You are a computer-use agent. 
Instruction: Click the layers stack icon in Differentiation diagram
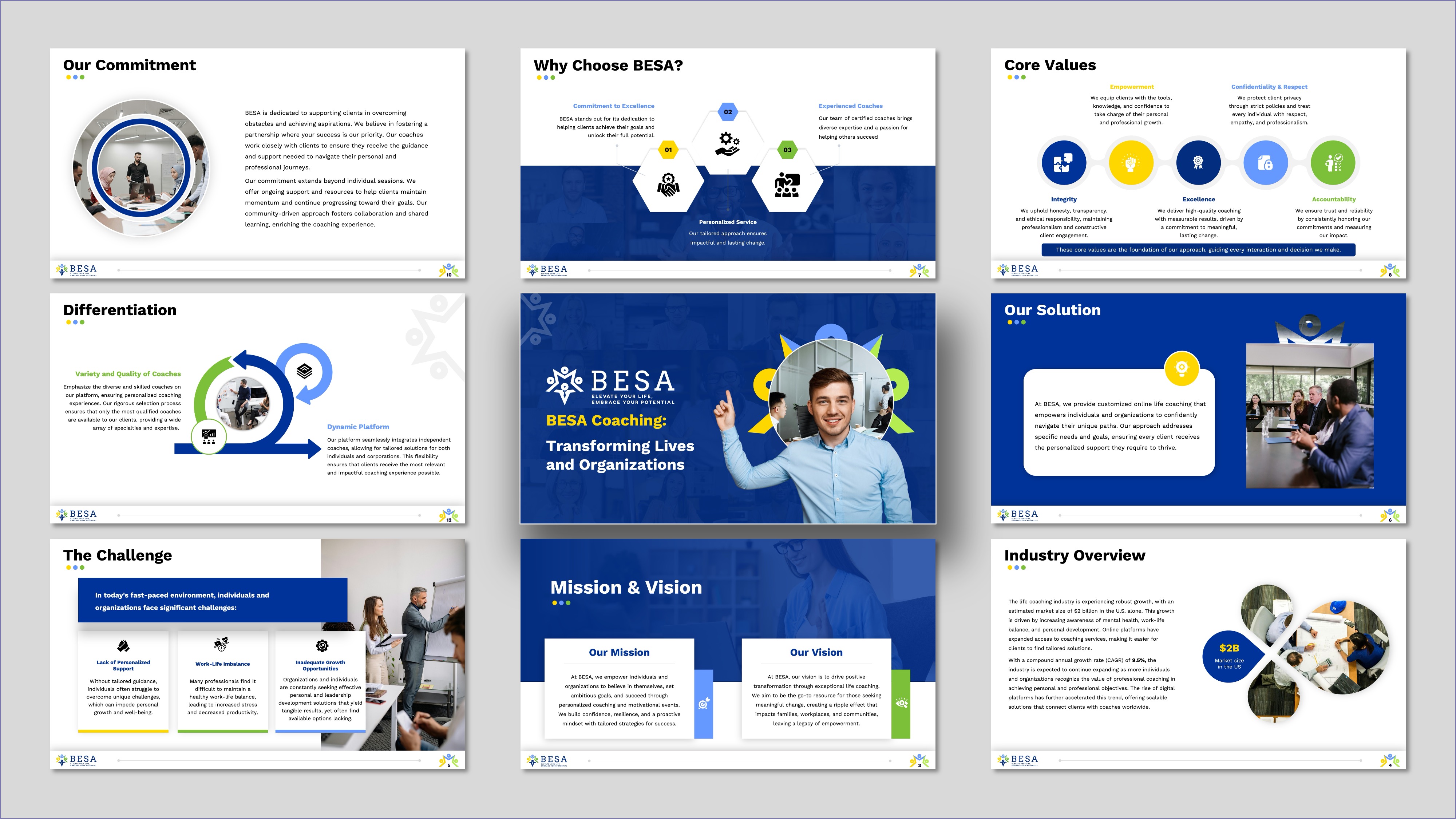(305, 371)
